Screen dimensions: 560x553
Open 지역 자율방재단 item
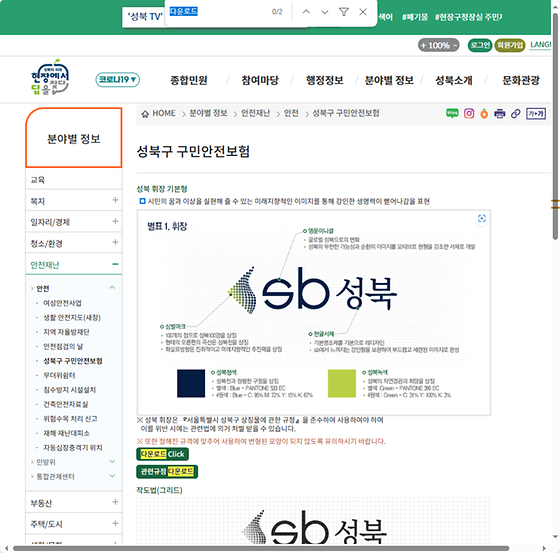point(66,332)
